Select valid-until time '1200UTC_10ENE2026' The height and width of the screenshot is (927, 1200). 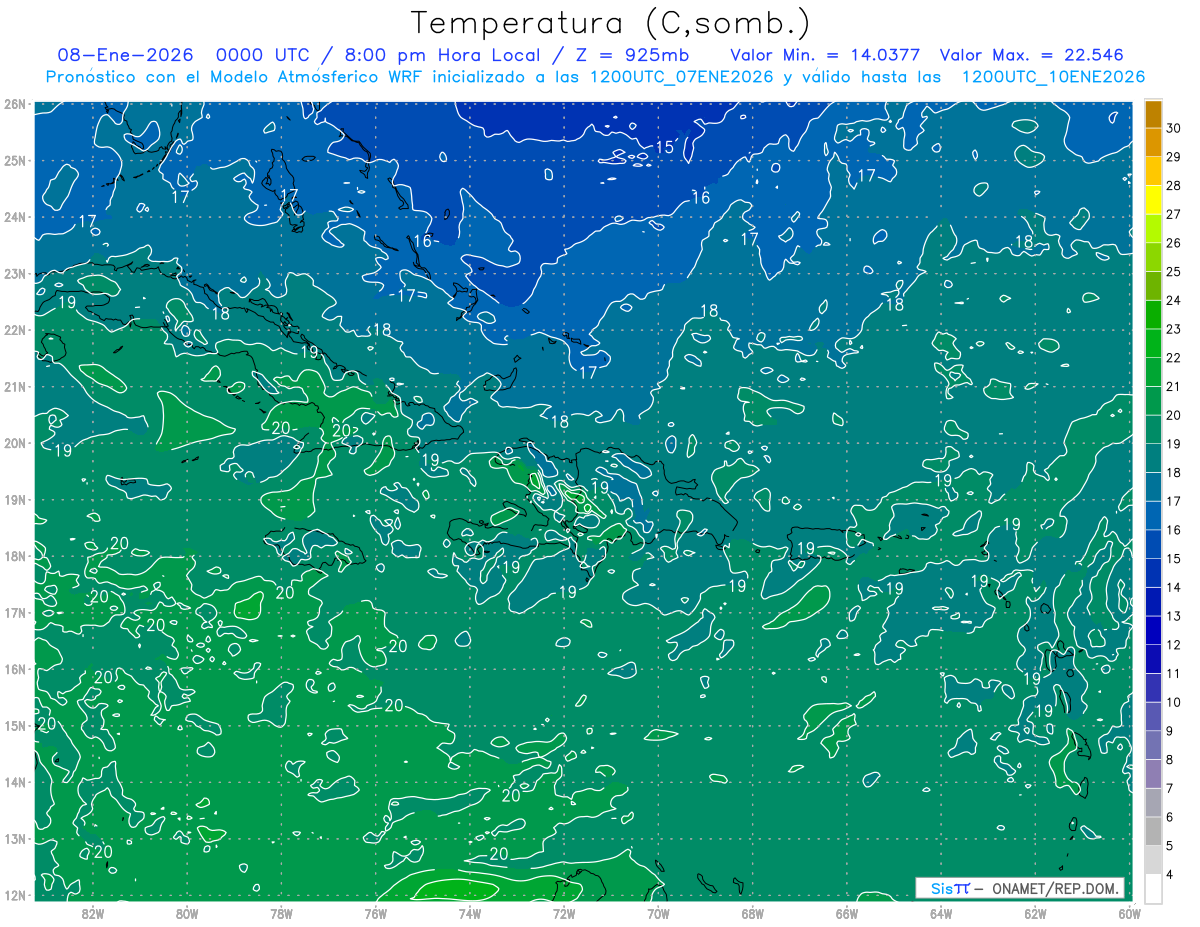pyautogui.click(x=1053, y=77)
